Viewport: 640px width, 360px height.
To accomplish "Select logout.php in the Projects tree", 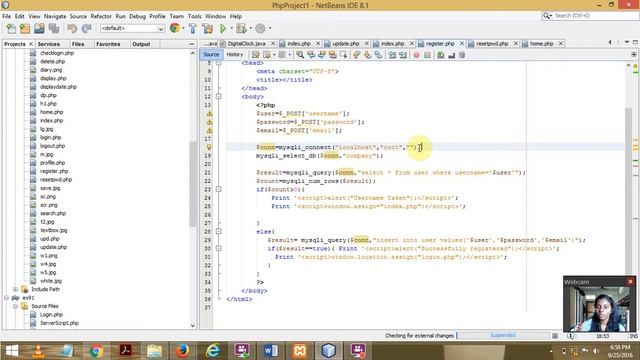I will [x=52, y=146].
